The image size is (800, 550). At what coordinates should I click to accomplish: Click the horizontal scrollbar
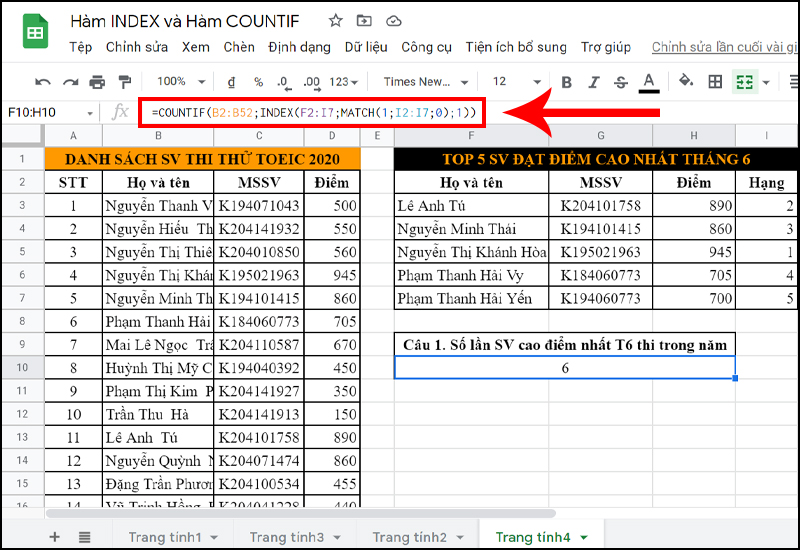(x=301, y=513)
